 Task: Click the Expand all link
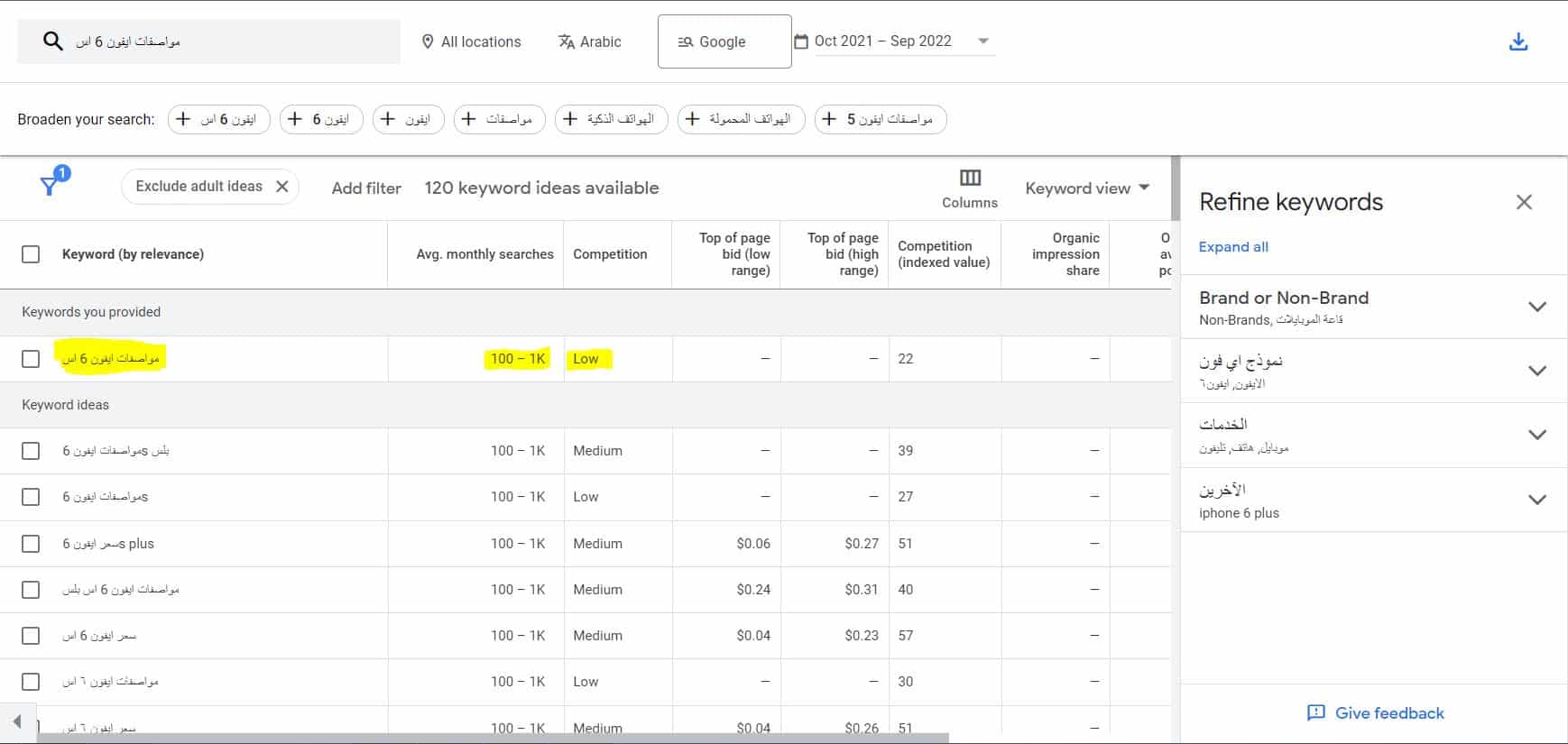pos(1233,247)
